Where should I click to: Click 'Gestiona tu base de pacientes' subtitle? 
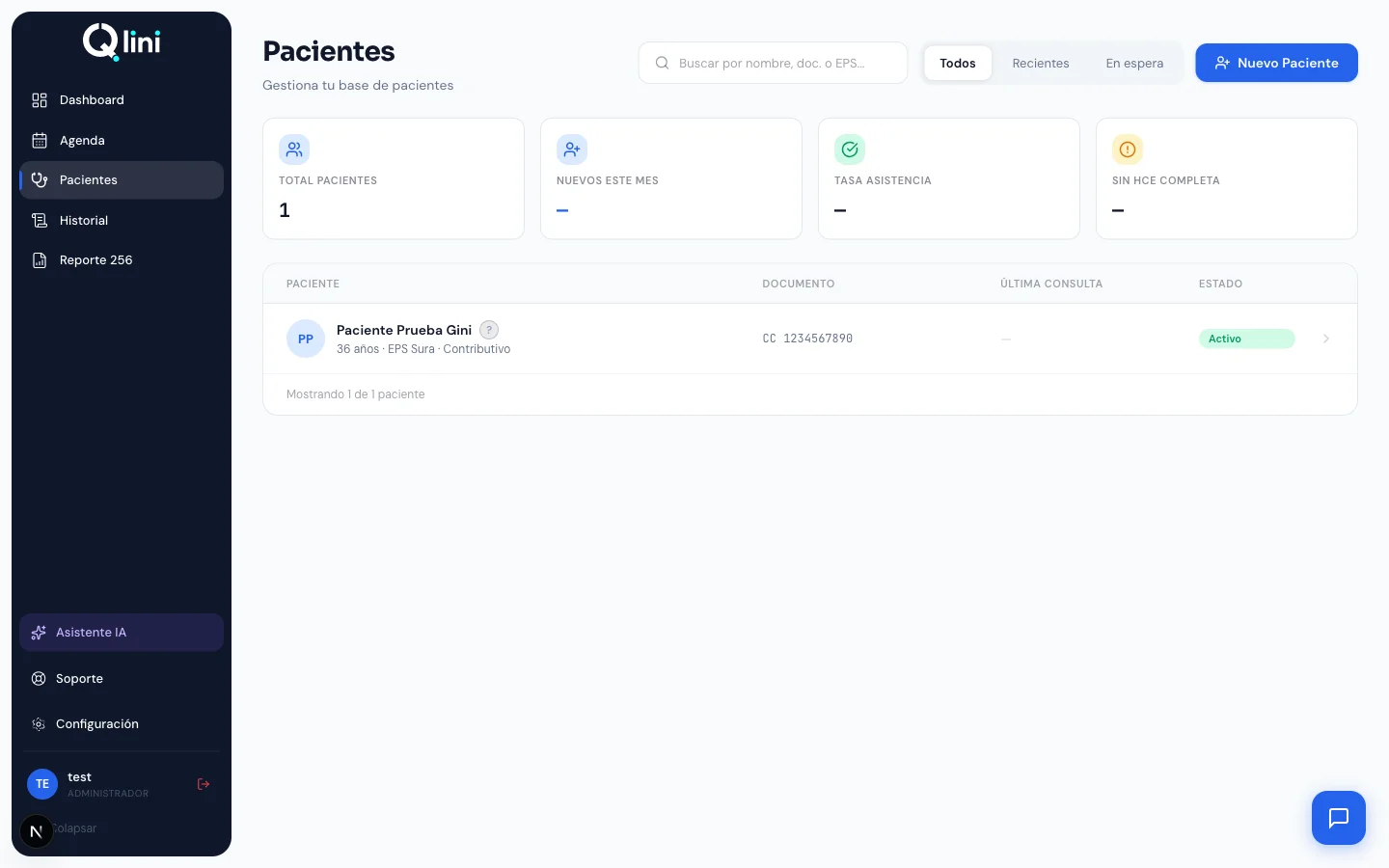point(358,86)
